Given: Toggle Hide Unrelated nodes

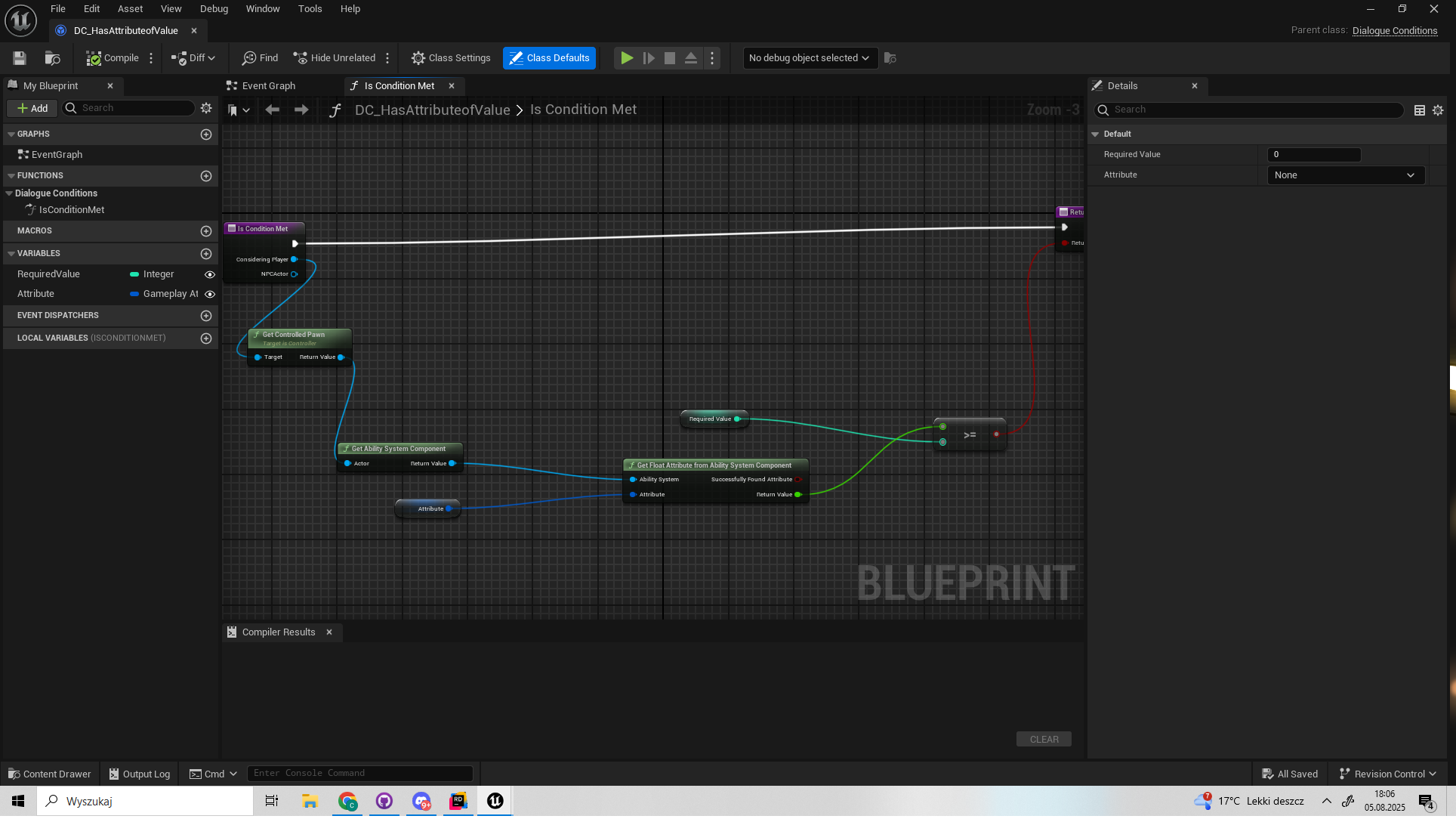Looking at the screenshot, I should tap(334, 58).
